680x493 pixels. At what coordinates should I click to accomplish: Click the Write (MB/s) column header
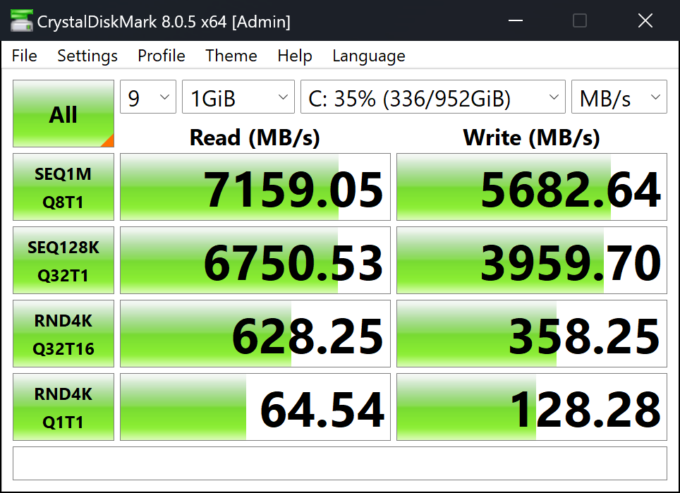[532, 138]
